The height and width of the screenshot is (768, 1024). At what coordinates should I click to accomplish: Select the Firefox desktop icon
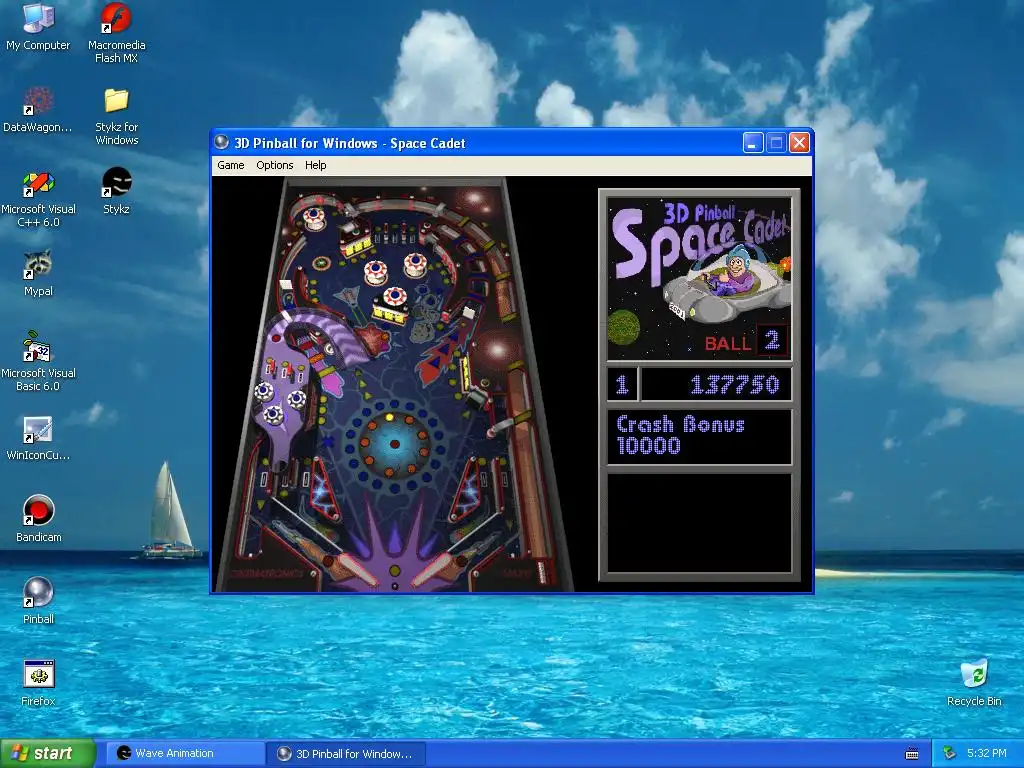click(38, 684)
